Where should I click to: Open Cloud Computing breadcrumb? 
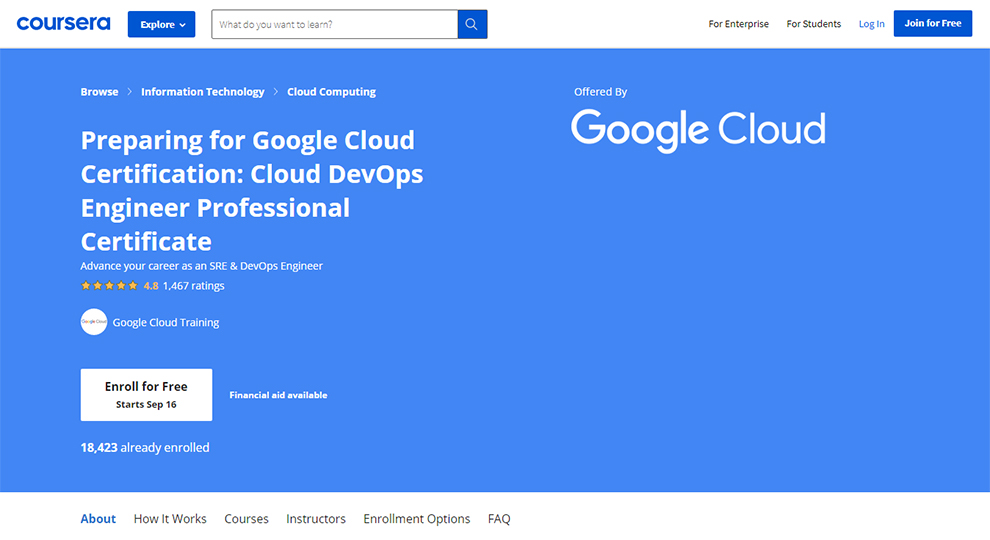click(331, 92)
